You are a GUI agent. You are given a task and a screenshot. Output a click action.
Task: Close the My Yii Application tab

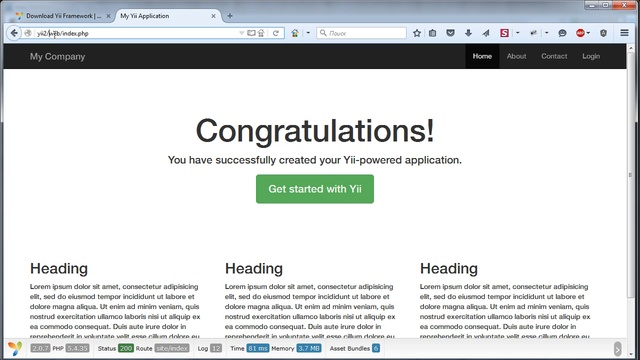[213, 16]
